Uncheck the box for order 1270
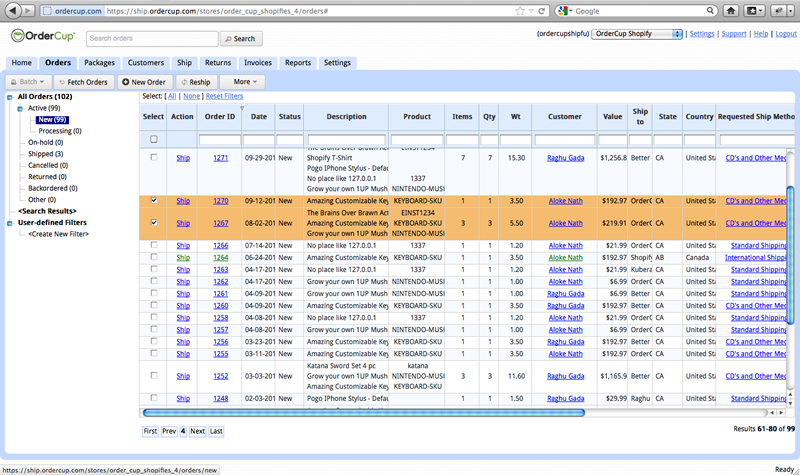 tap(154, 200)
